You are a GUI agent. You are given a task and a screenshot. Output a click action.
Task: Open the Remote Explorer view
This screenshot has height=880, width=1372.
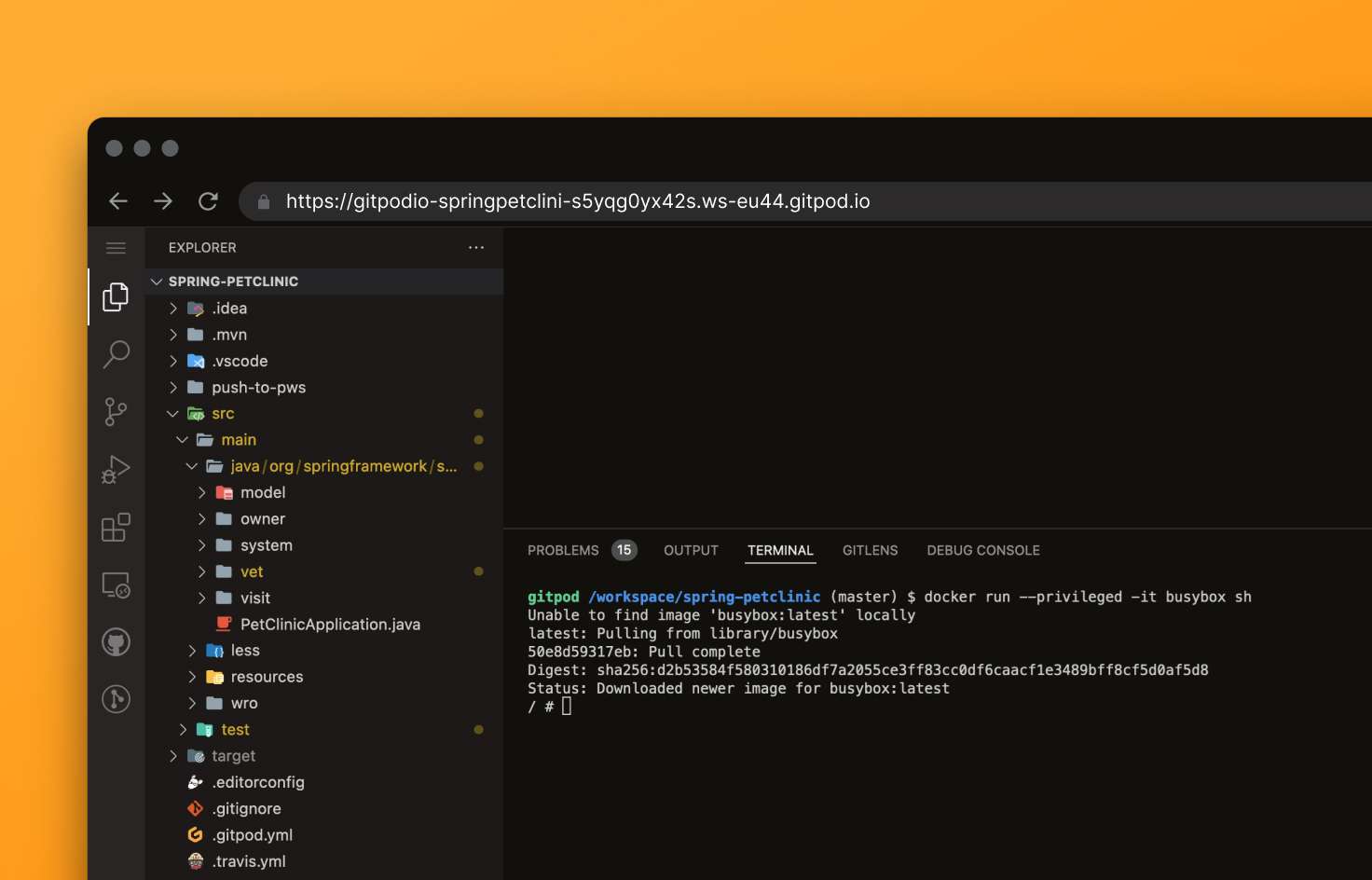116,585
